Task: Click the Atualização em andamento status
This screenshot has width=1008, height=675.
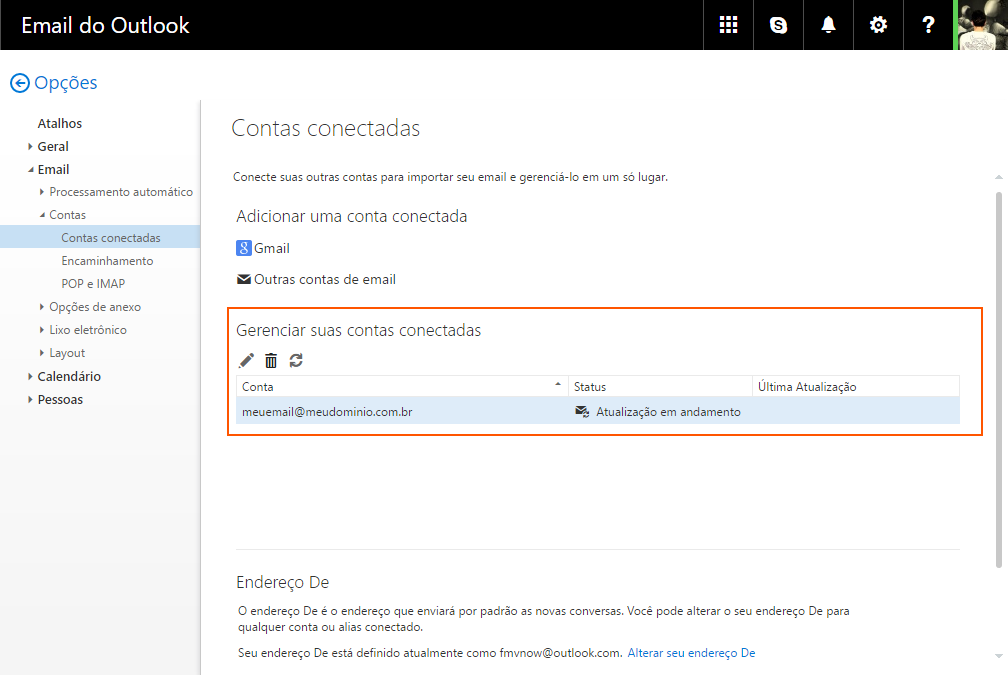Action: click(x=668, y=411)
